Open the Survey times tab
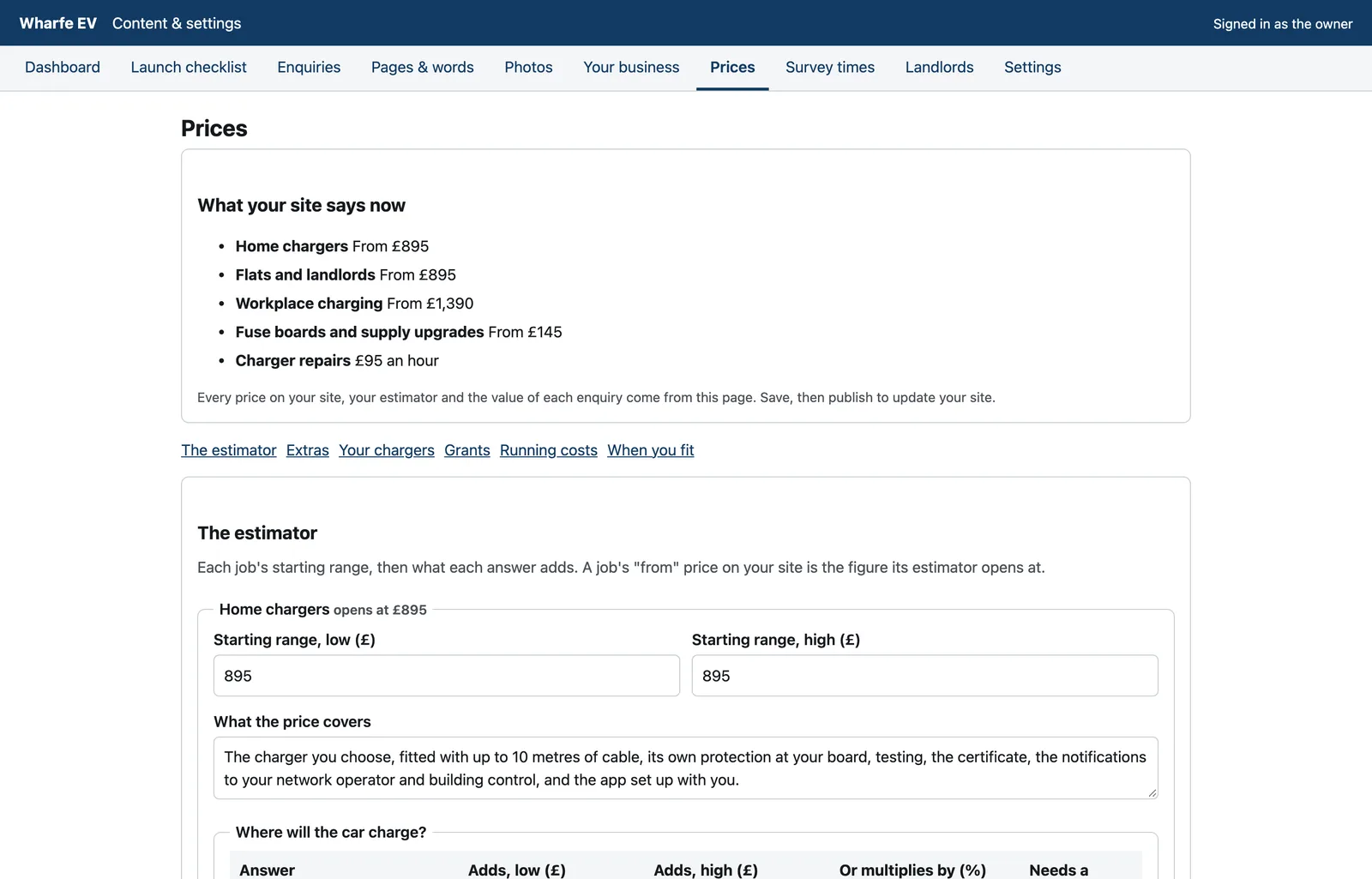Image resolution: width=1372 pixels, height=879 pixels. click(830, 67)
